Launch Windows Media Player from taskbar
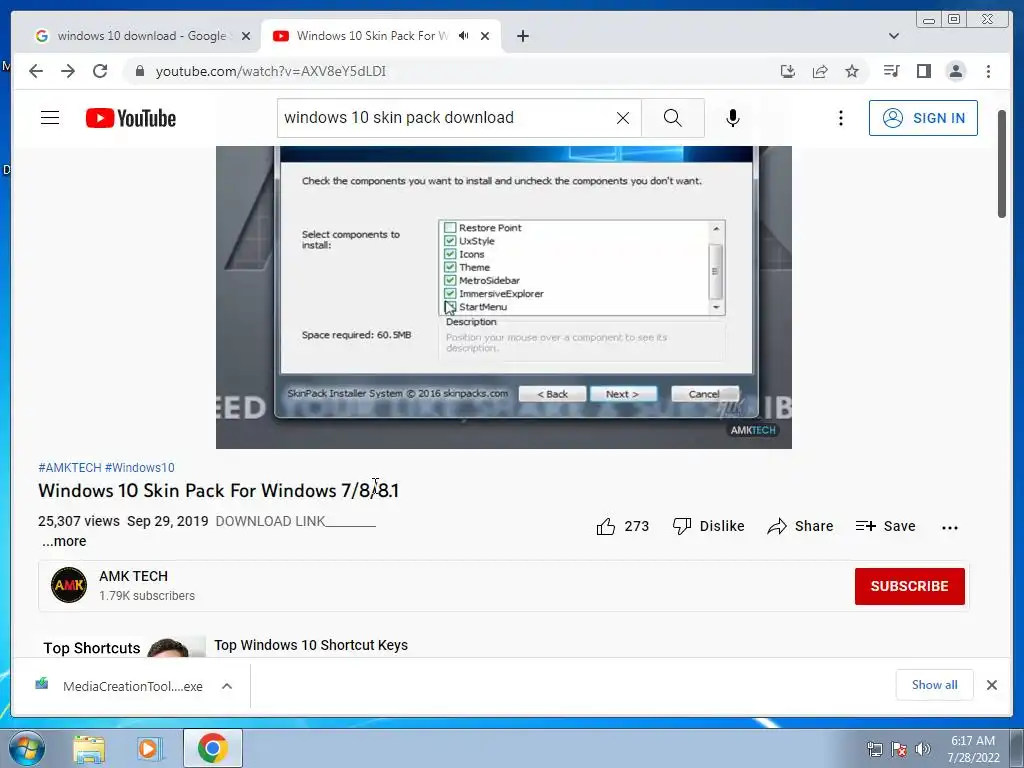This screenshot has width=1024, height=768. pyautogui.click(x=150, y=748)
